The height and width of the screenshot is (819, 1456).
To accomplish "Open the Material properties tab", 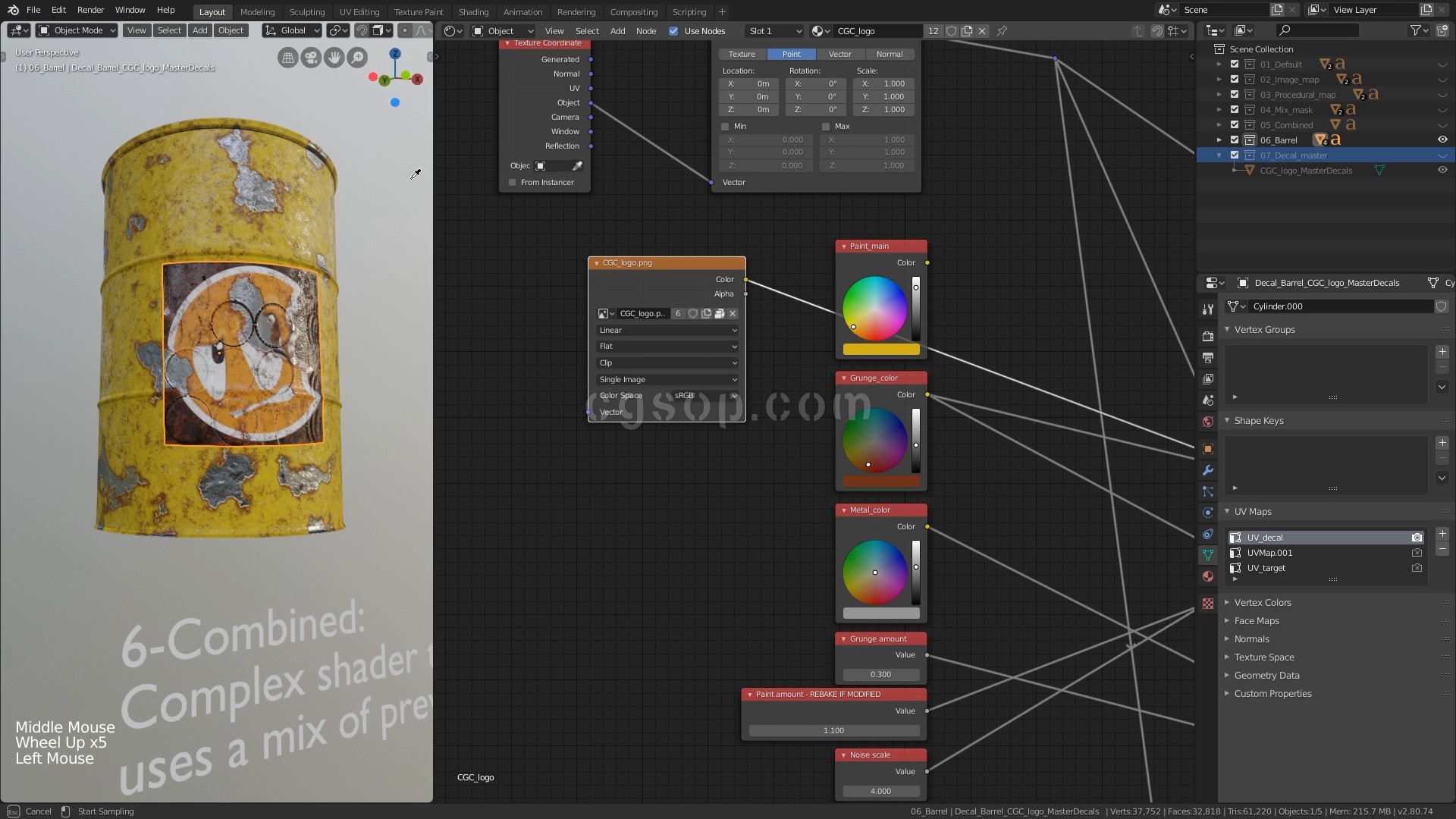I will 1208,576.
